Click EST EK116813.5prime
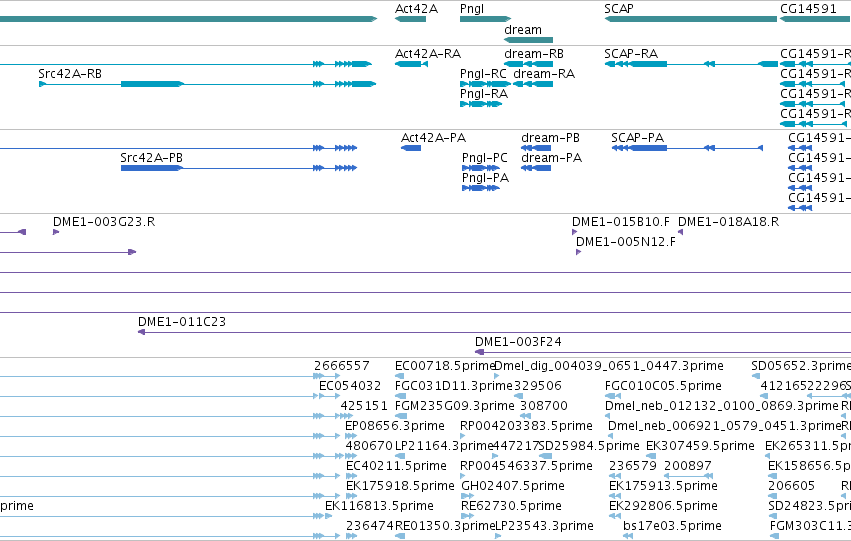 tap(379, 506)
